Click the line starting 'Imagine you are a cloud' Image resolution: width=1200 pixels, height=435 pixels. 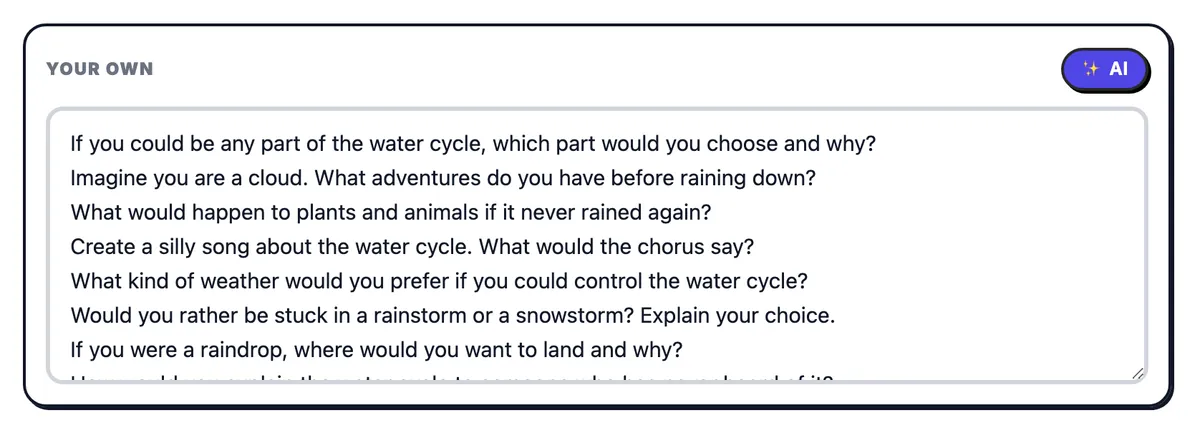click(x=443, y=178)
